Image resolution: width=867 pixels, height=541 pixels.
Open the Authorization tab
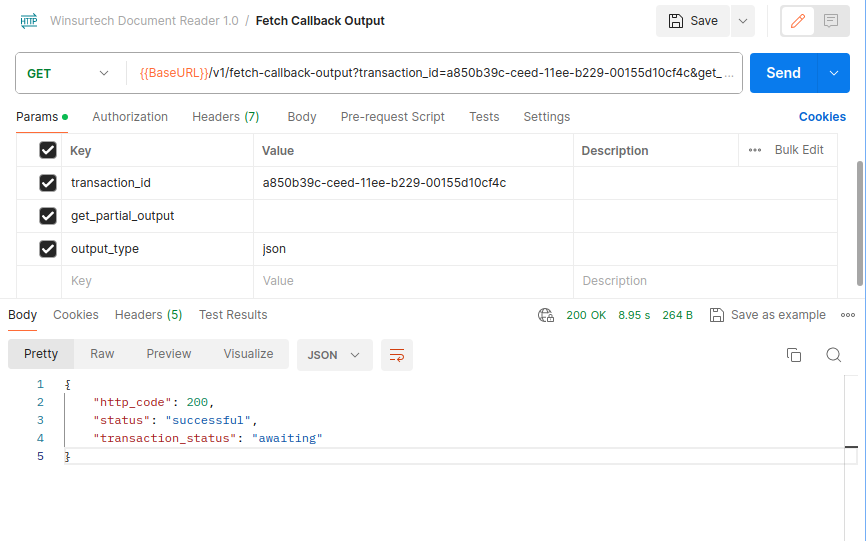pos(130,117)
